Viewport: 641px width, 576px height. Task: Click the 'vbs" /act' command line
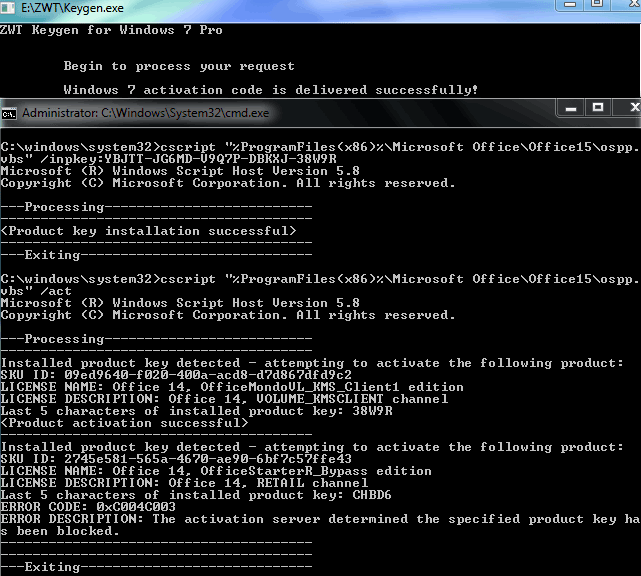tap(36, 291)
